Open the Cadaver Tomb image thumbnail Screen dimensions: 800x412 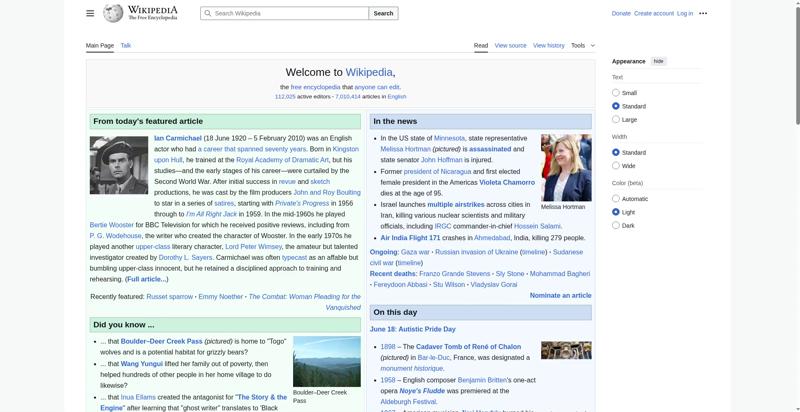tap(566, 350)
